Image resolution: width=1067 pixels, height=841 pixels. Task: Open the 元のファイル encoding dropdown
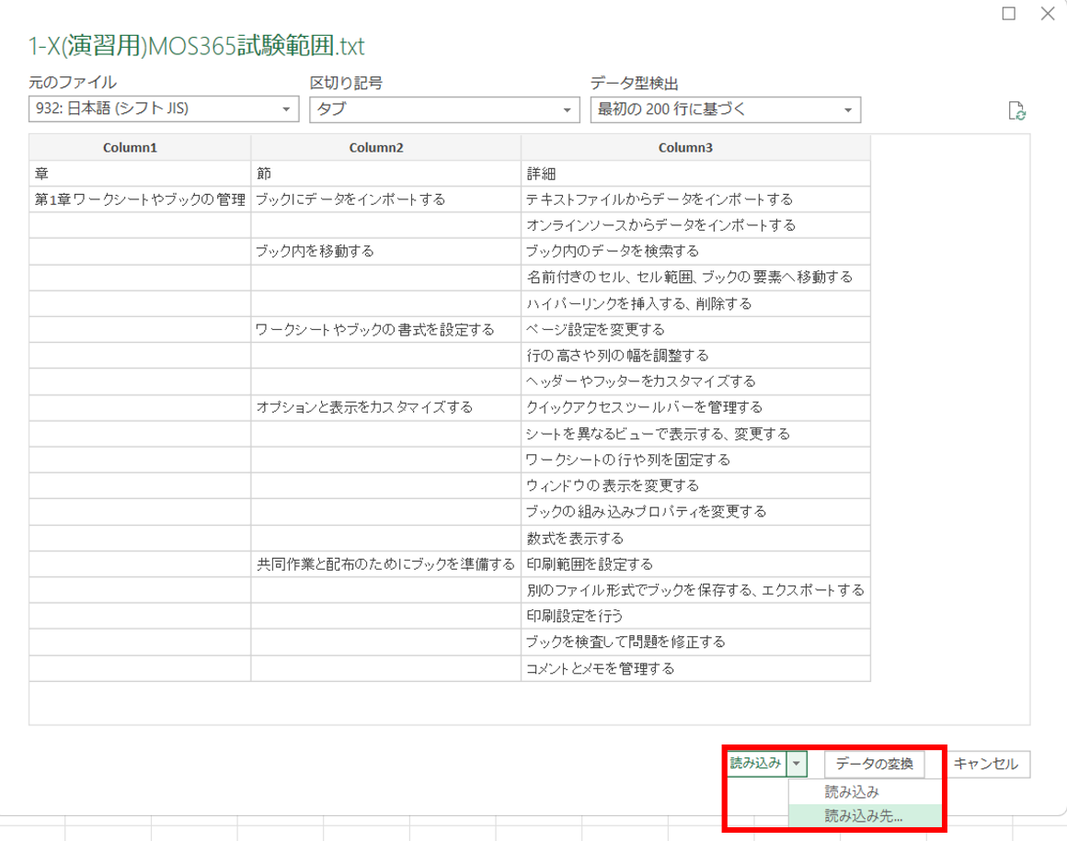pyautogui.click(x=163, y=109)
